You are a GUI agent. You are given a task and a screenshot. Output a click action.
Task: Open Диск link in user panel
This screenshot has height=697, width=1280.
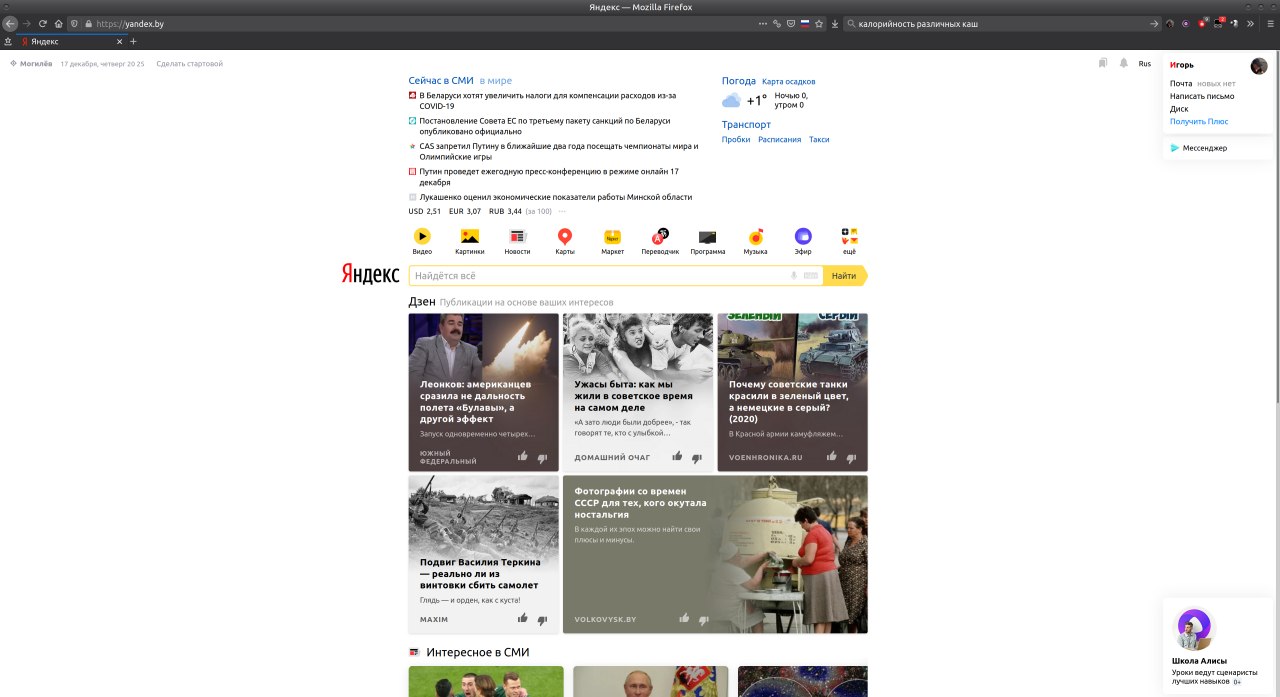pyautogui.click(x=1179, y=108)
